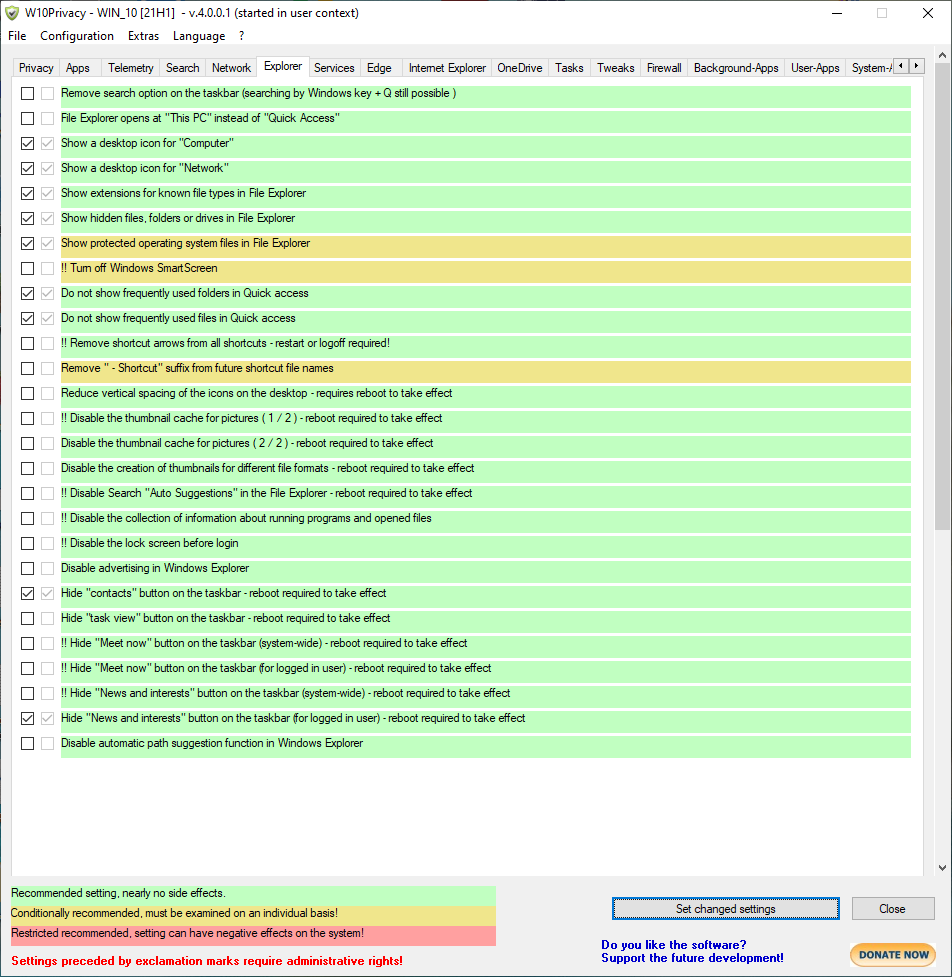This screenshot has height=977, width=952.
Task: Check Hide News and interests (system-wide)
Action: 27,693
